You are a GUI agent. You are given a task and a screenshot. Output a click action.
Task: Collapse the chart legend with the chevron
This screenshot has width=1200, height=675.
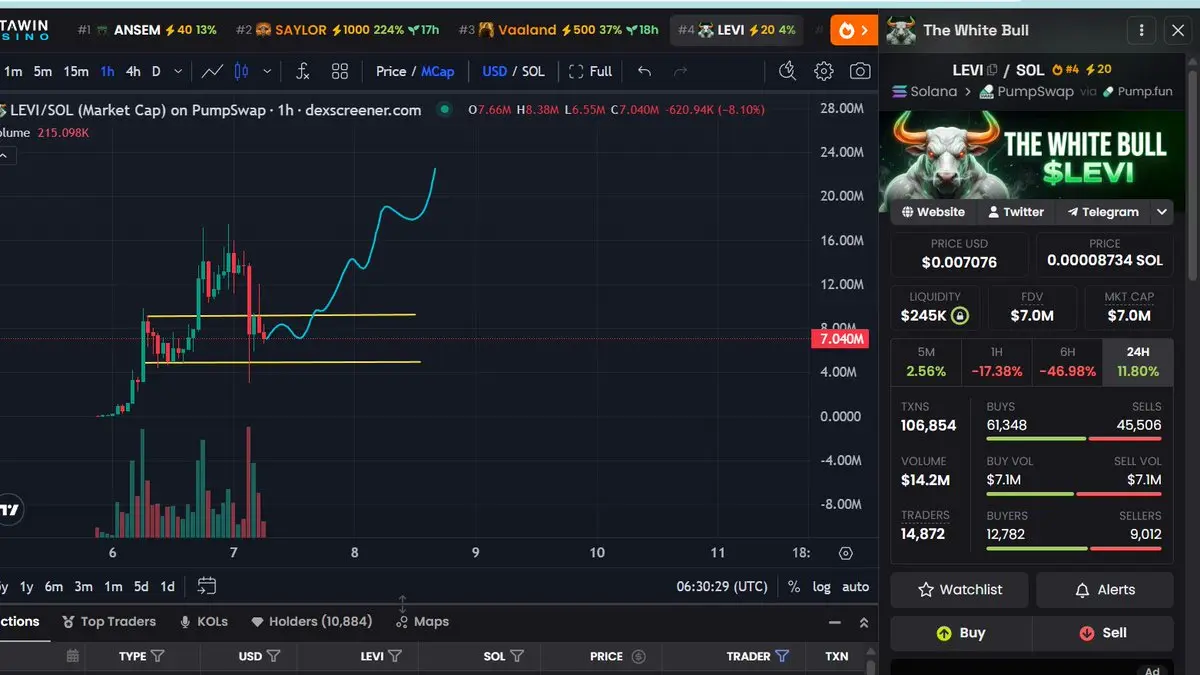click(x=5, y=155)
